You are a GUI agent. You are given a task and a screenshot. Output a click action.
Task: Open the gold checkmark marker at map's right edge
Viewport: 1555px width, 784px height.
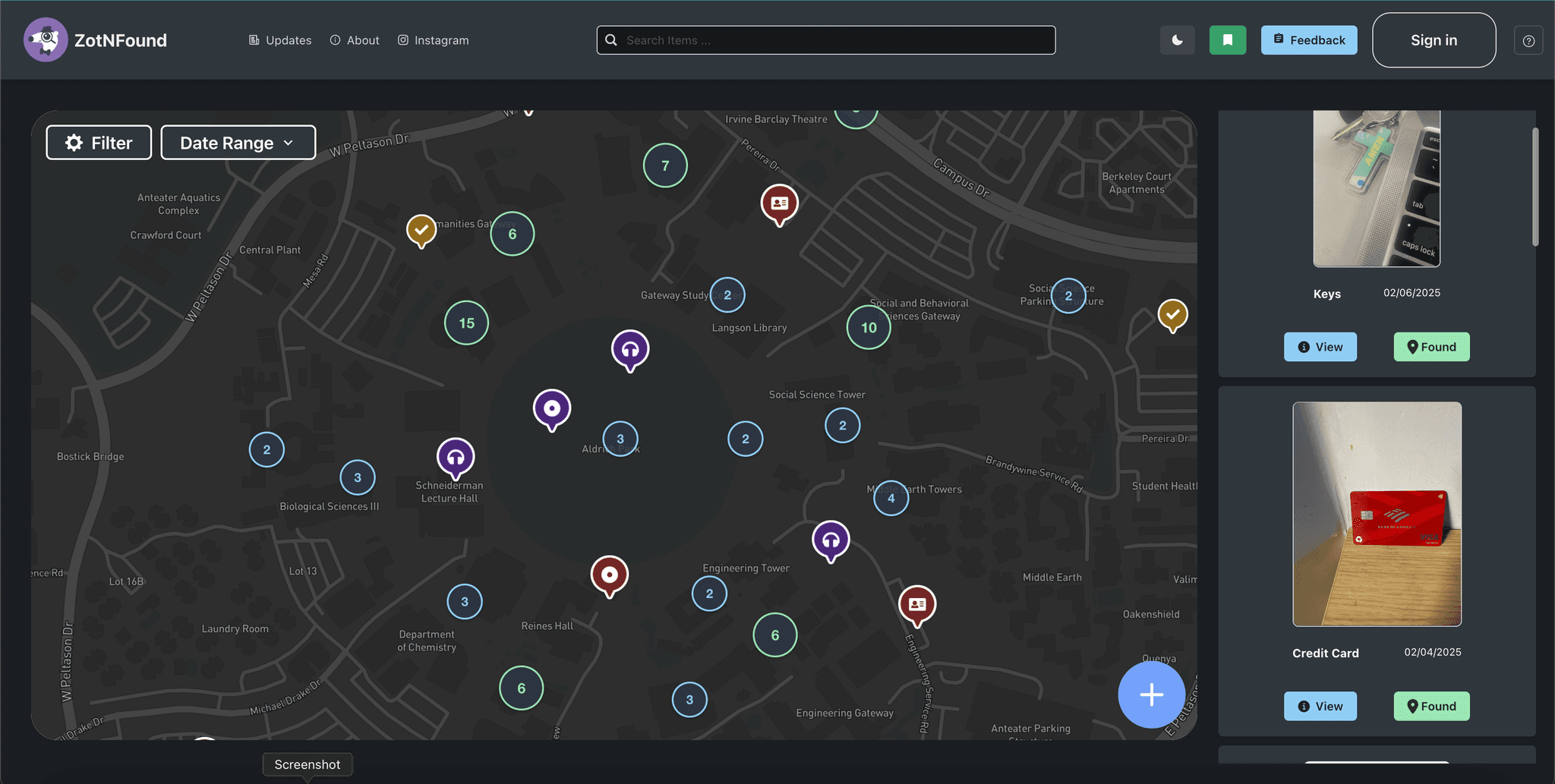tap(1173, 315)
